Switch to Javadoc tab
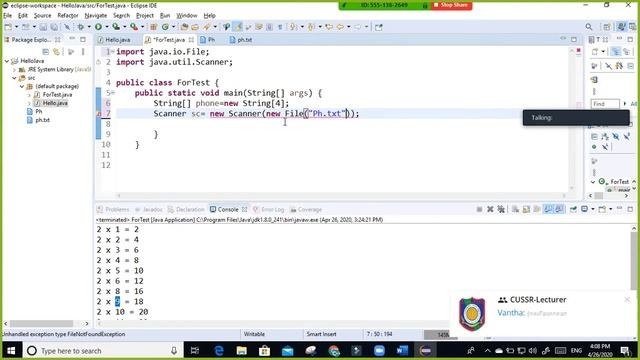The height and width of the screenshot is (360, 640). click(149, 209)
